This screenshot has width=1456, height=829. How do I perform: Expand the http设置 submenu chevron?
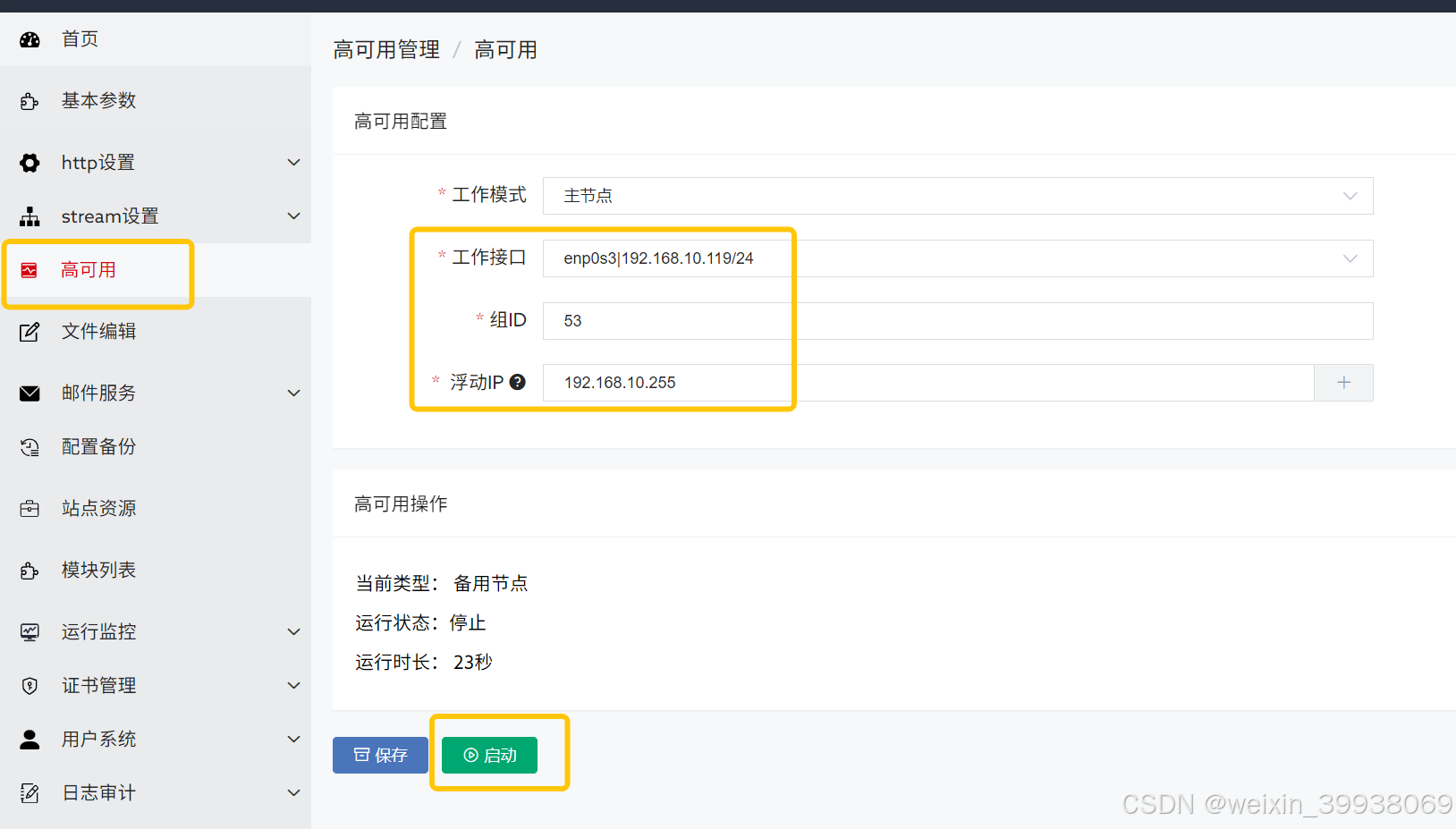tap(293, 163)
